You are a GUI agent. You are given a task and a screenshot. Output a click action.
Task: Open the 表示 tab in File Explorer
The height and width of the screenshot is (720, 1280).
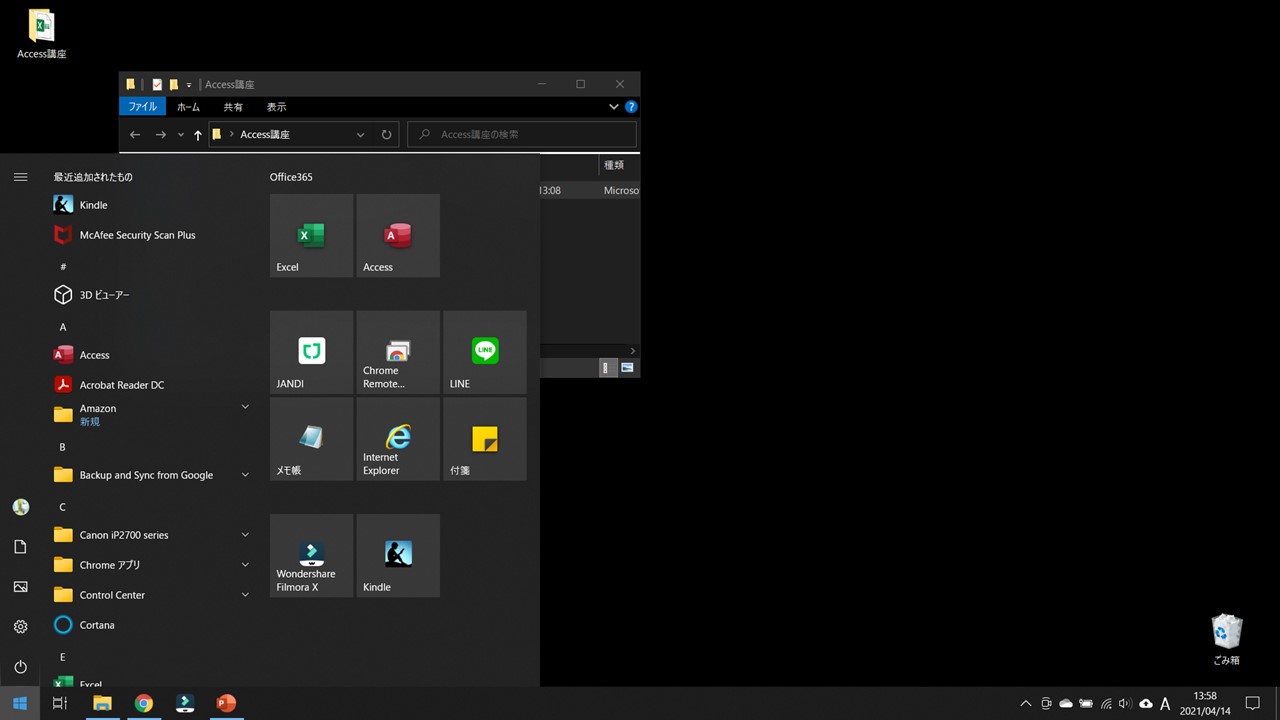coord(276,107)
